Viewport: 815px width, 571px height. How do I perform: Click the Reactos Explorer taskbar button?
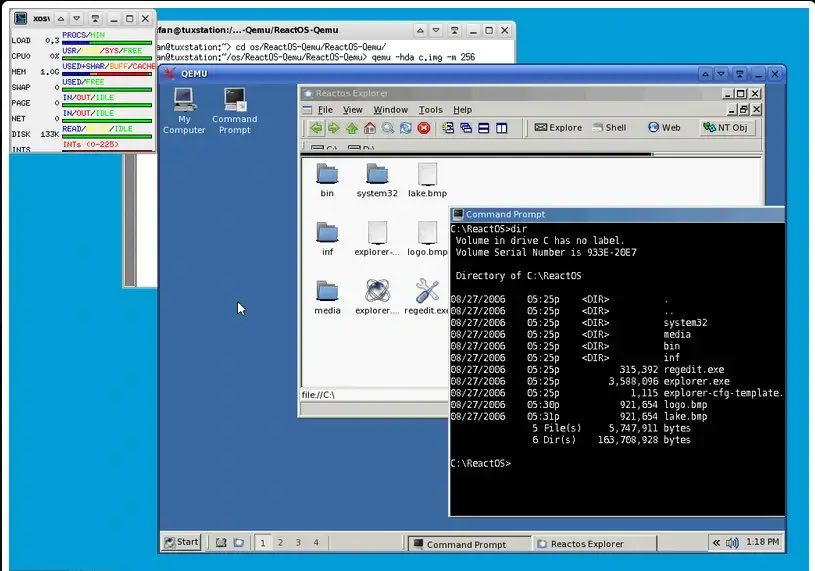[x=595, y=544]
